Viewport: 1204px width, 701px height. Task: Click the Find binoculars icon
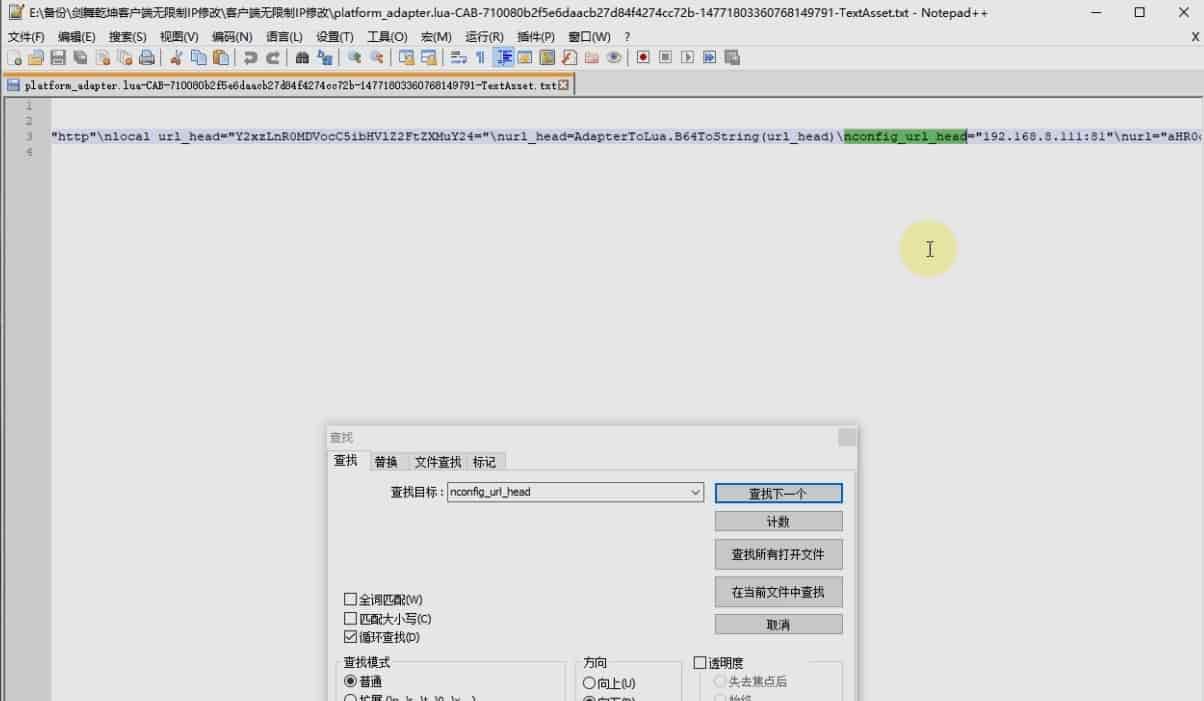302,58
